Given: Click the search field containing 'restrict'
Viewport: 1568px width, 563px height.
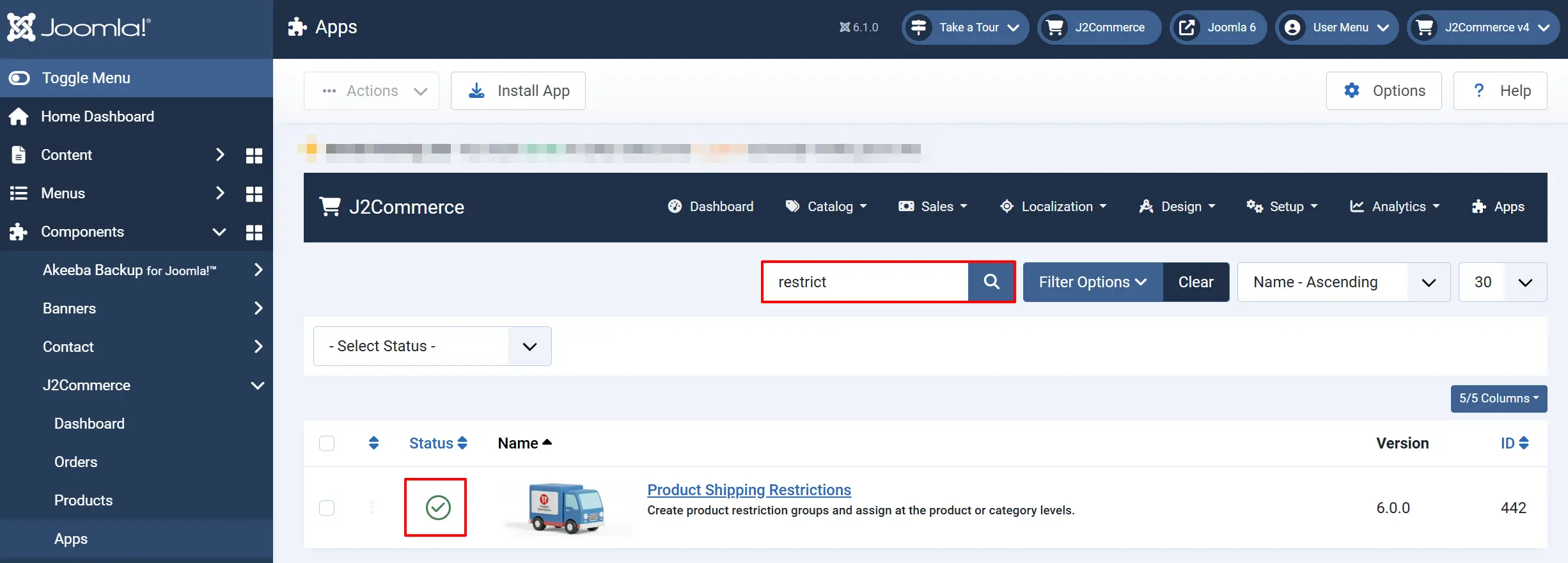Looking at the screenshot, I should pos(866,282).
